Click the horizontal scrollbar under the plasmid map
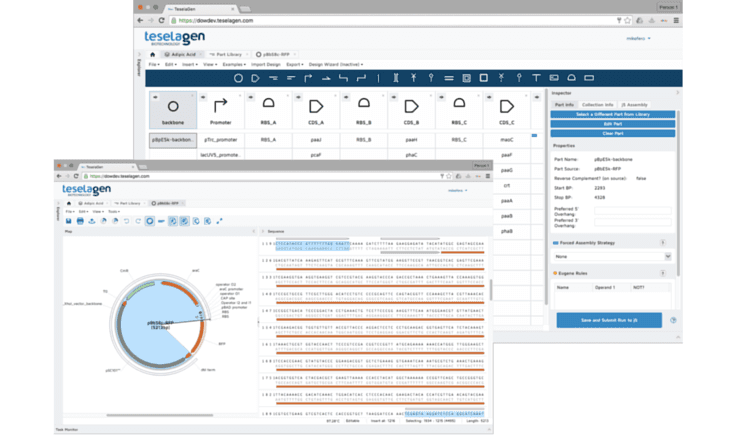Image resolution: width=736 pixels, height=436 pixels. (160, 415)
